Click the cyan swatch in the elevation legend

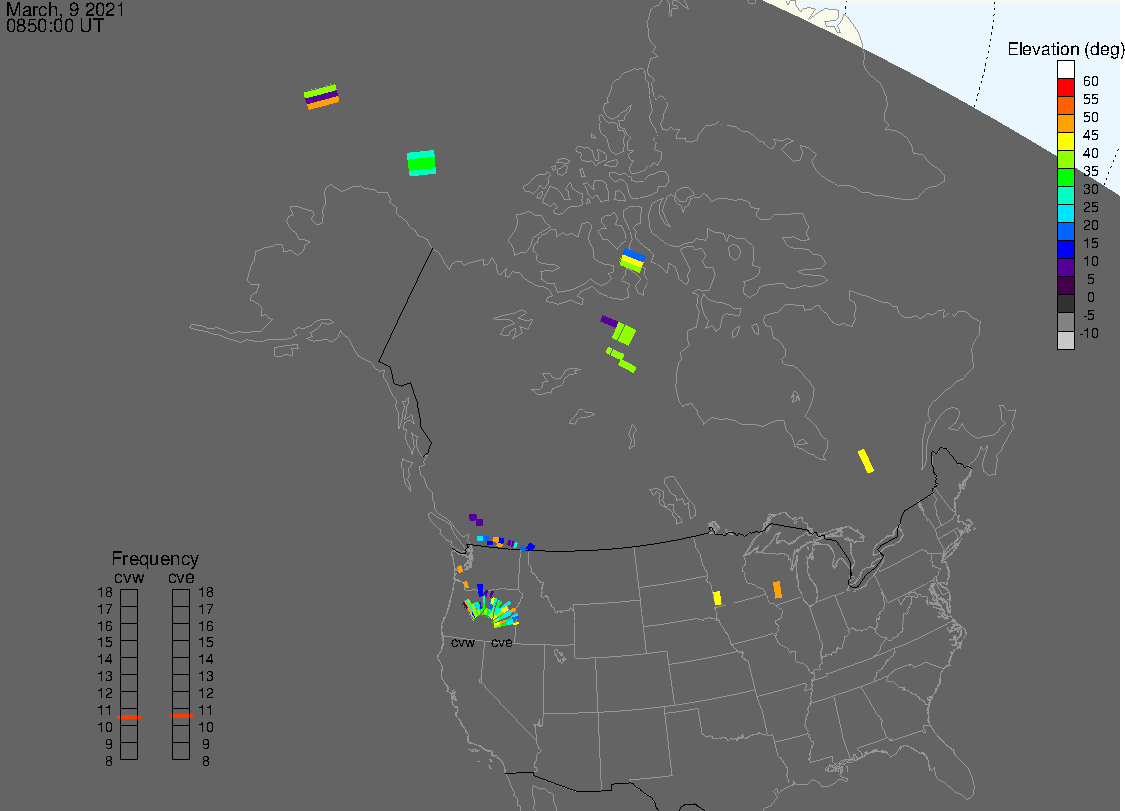click(1065, 213)
